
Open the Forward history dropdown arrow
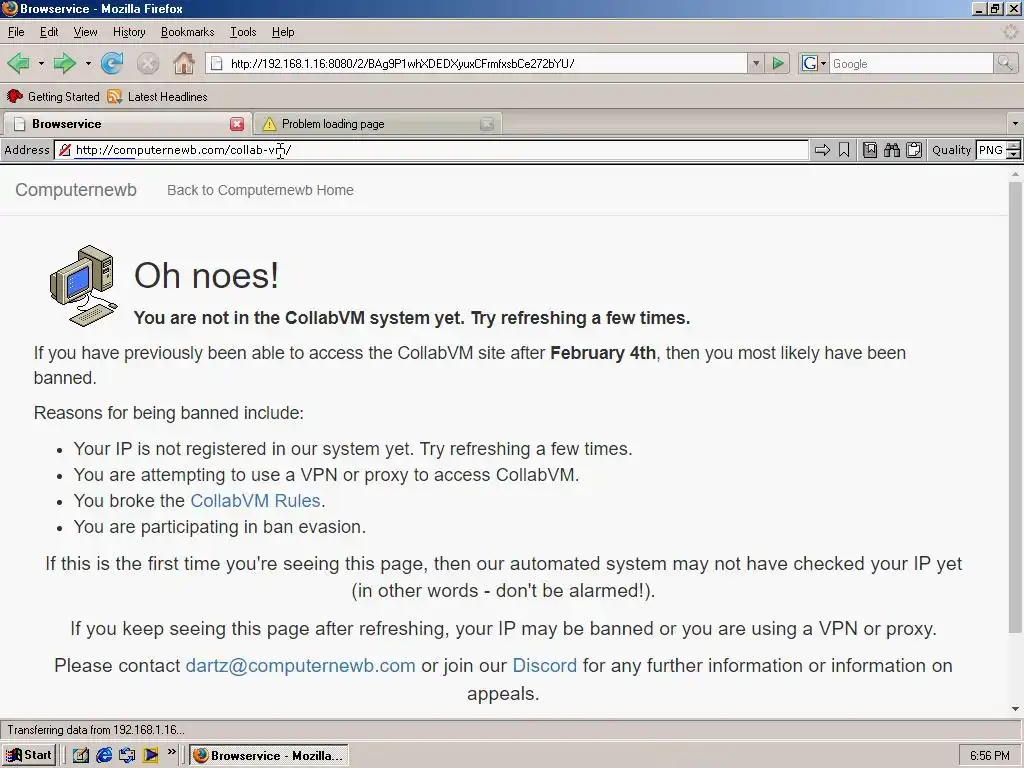coord(88,63)
